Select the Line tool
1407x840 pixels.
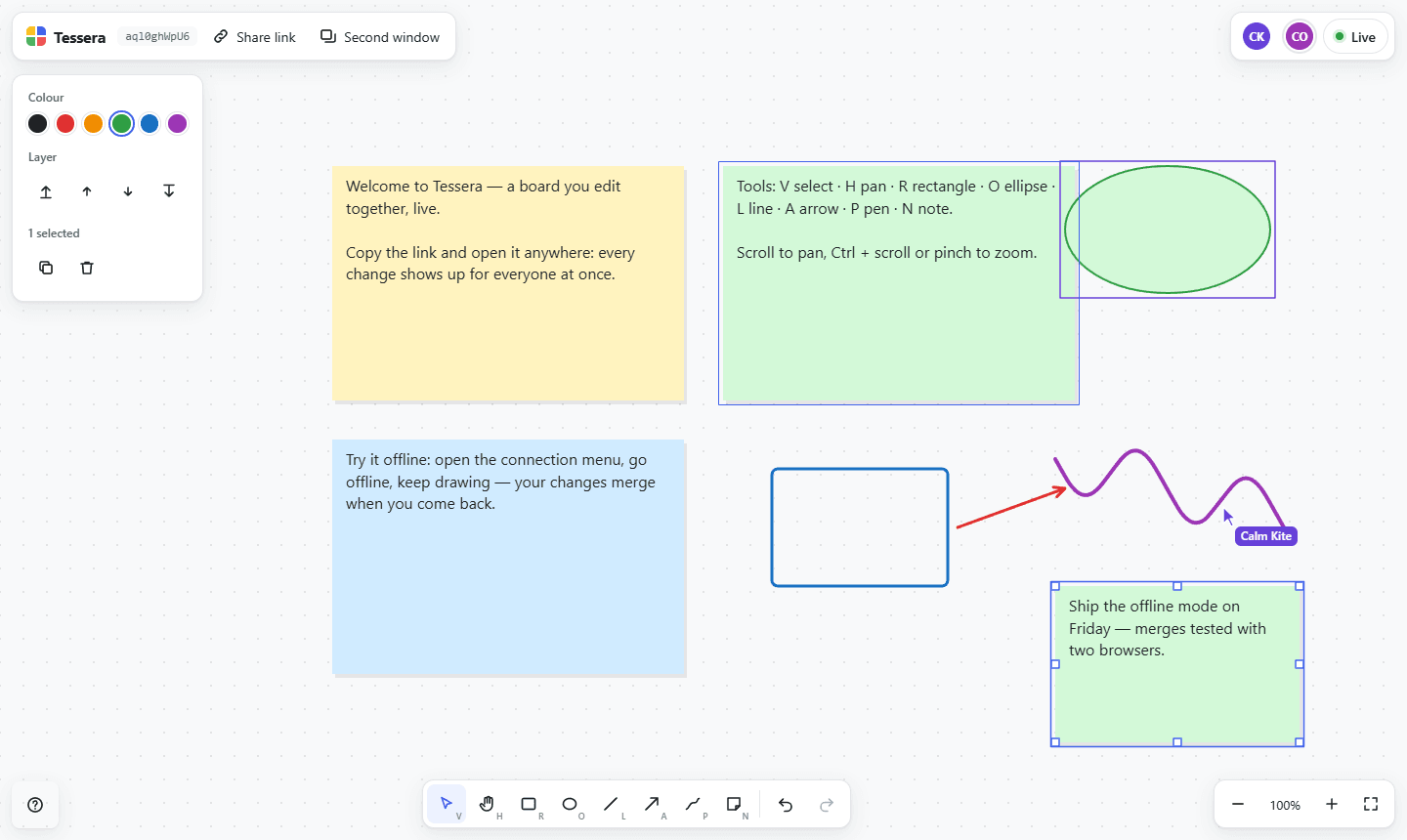coord(611,804)
